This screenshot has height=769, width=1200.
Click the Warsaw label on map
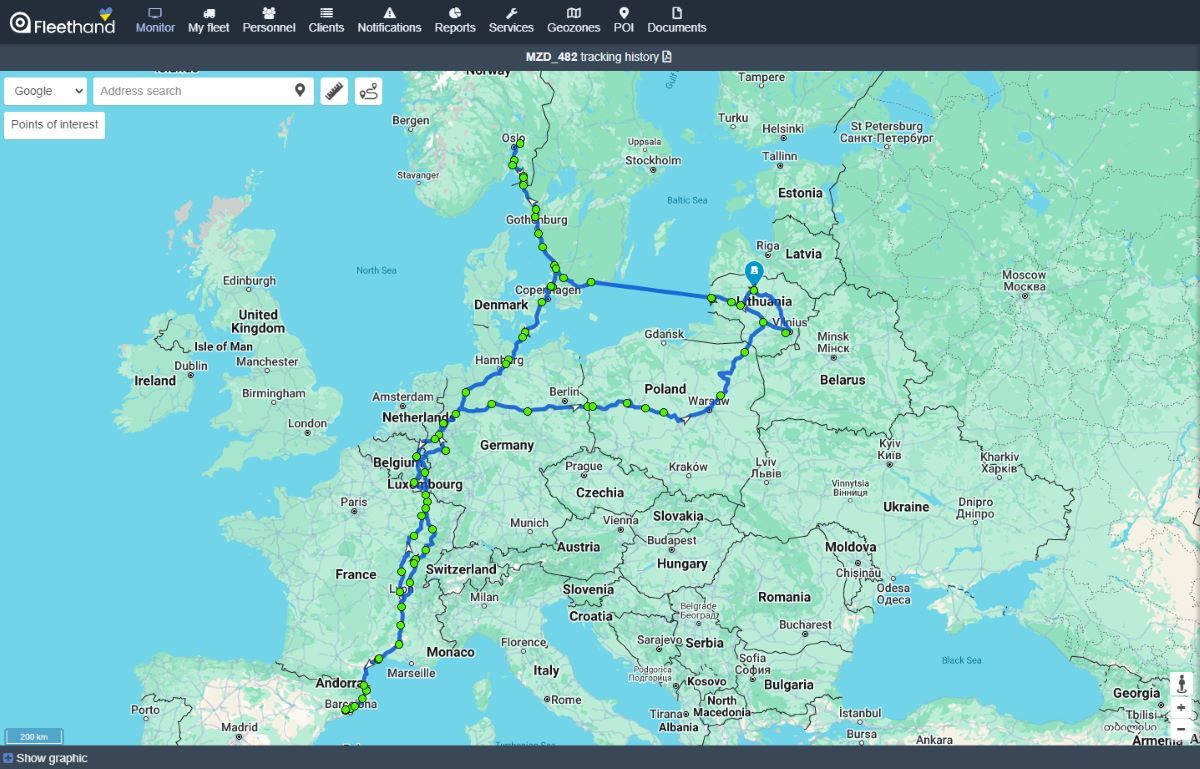click(x=709, y=401)
